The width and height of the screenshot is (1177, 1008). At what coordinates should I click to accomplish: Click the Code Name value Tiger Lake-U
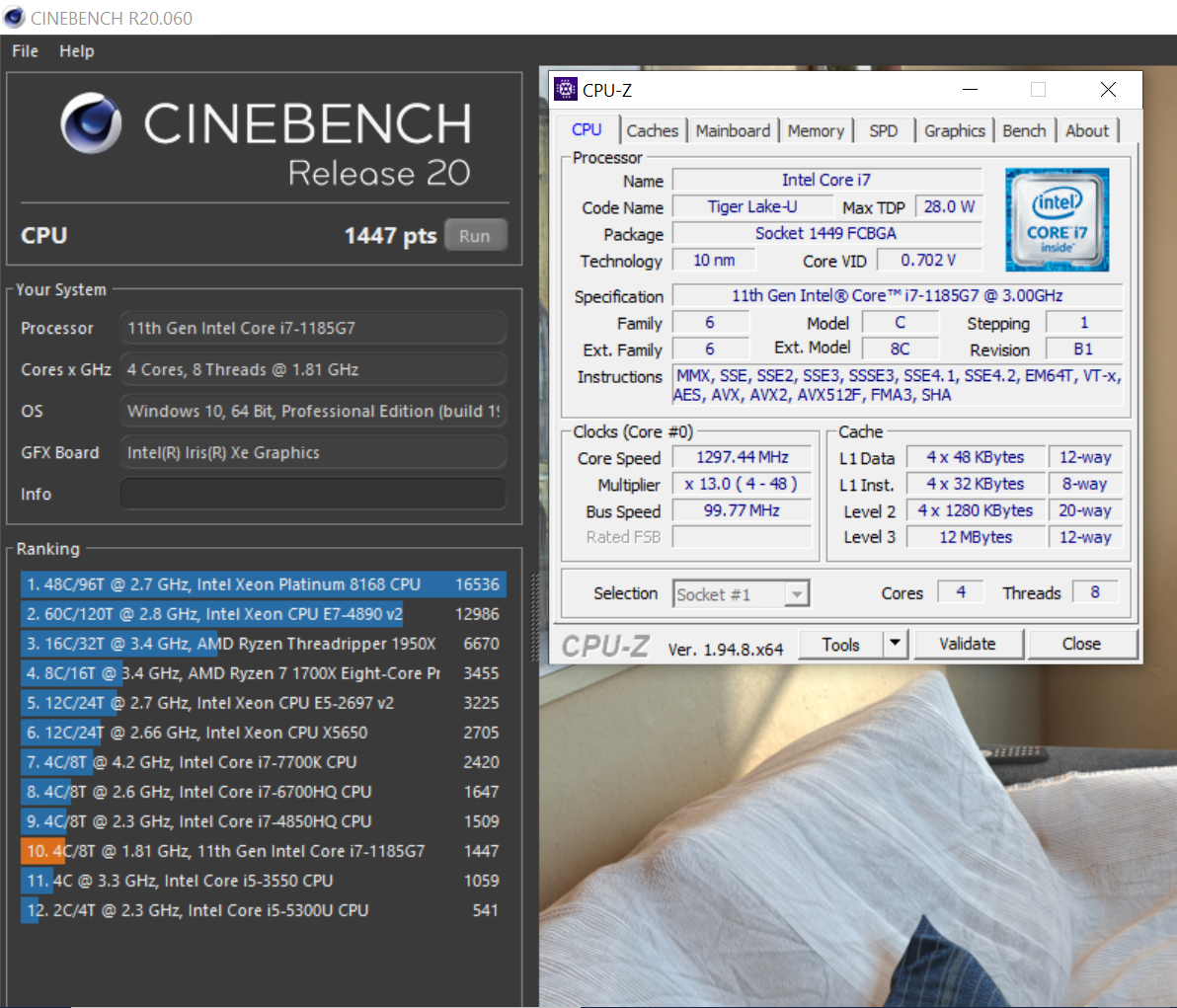[752, 206]
